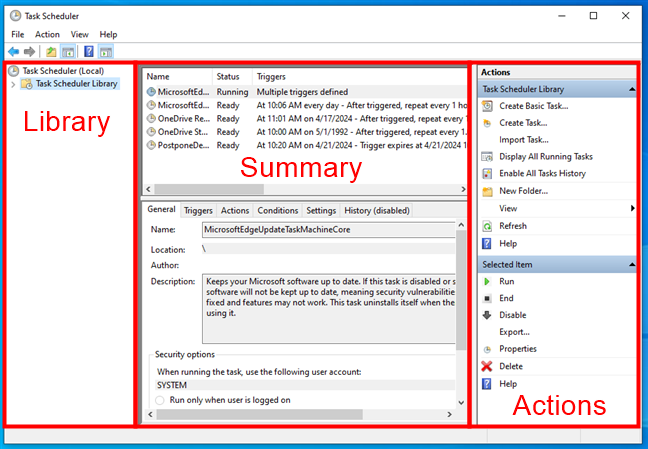Switch to the General tab

[x=161, y=210]
